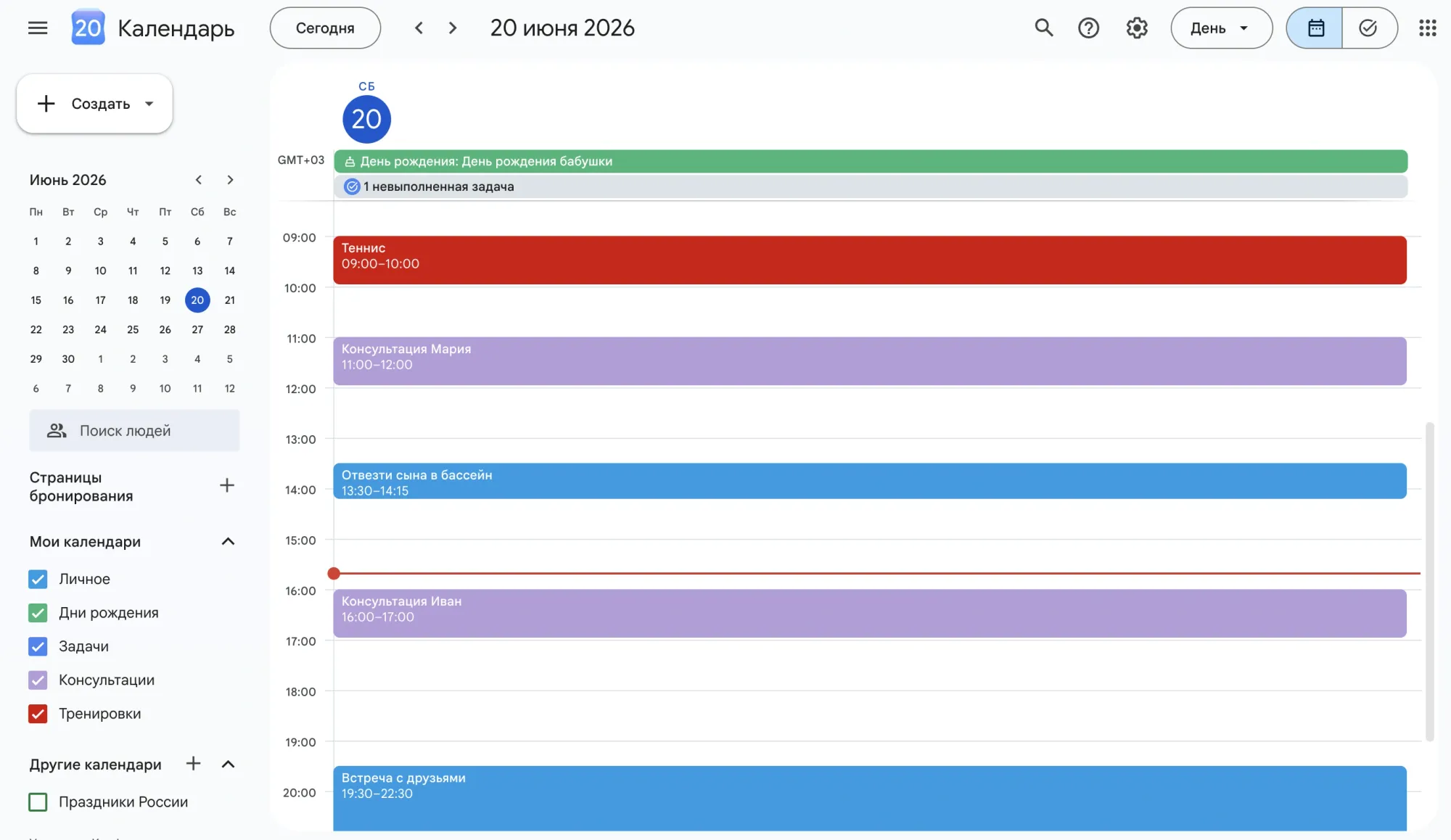This screenshot has width=1451, height=840.
Task: Enable the Праздники России calendar
Action: tap(38, 802)
